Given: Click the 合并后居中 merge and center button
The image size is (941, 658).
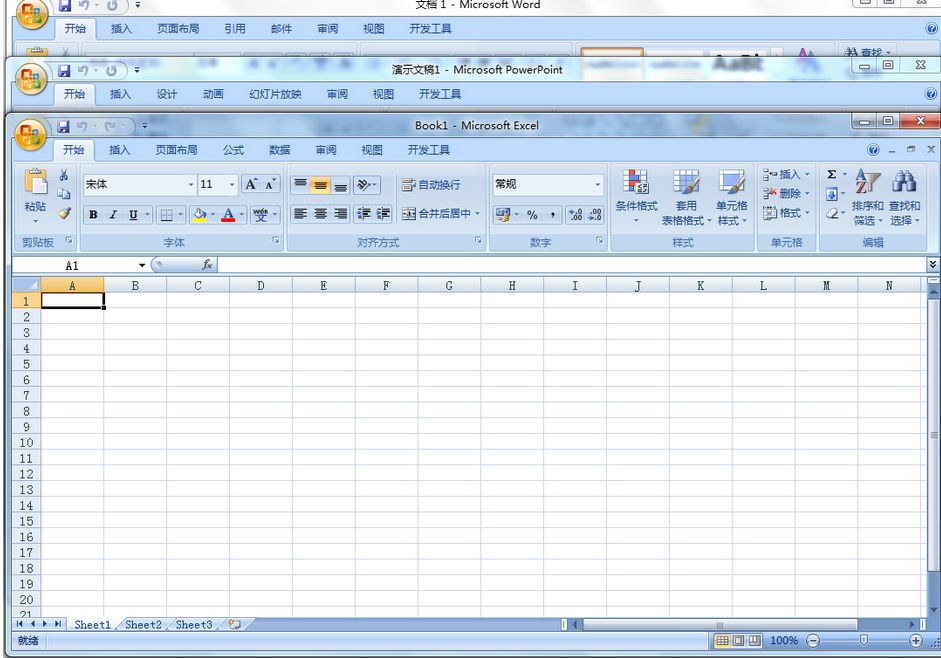Looking at the screenshot, I should click(437, 214).
